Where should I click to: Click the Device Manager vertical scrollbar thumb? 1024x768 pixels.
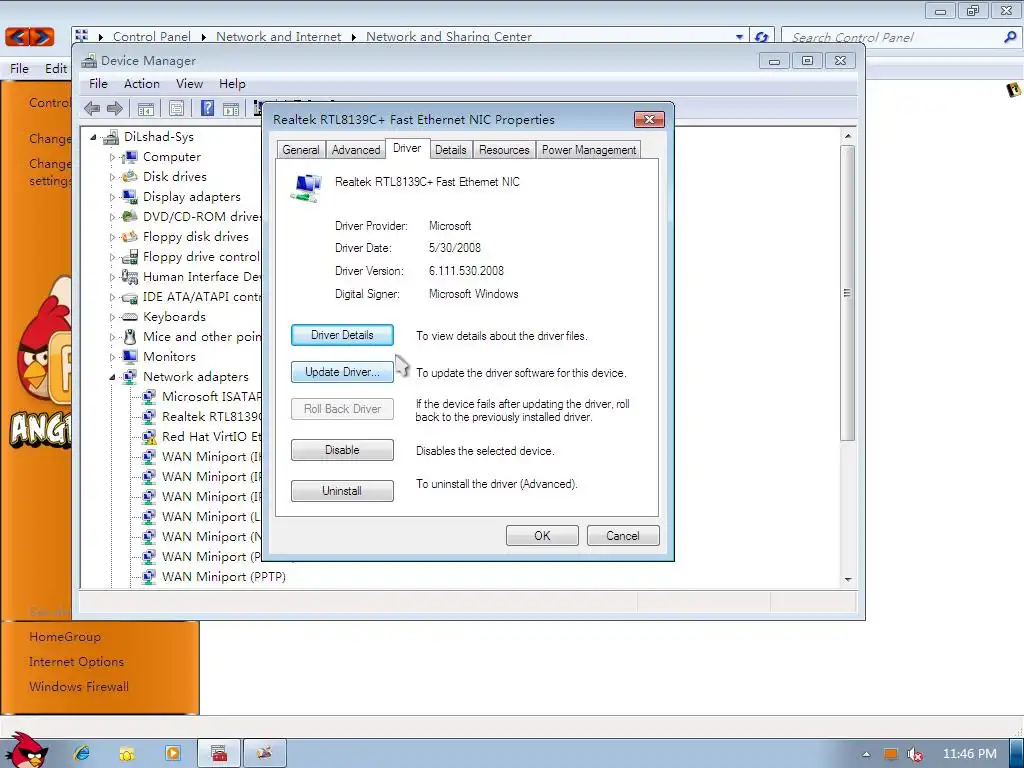[x=848, y=293]
